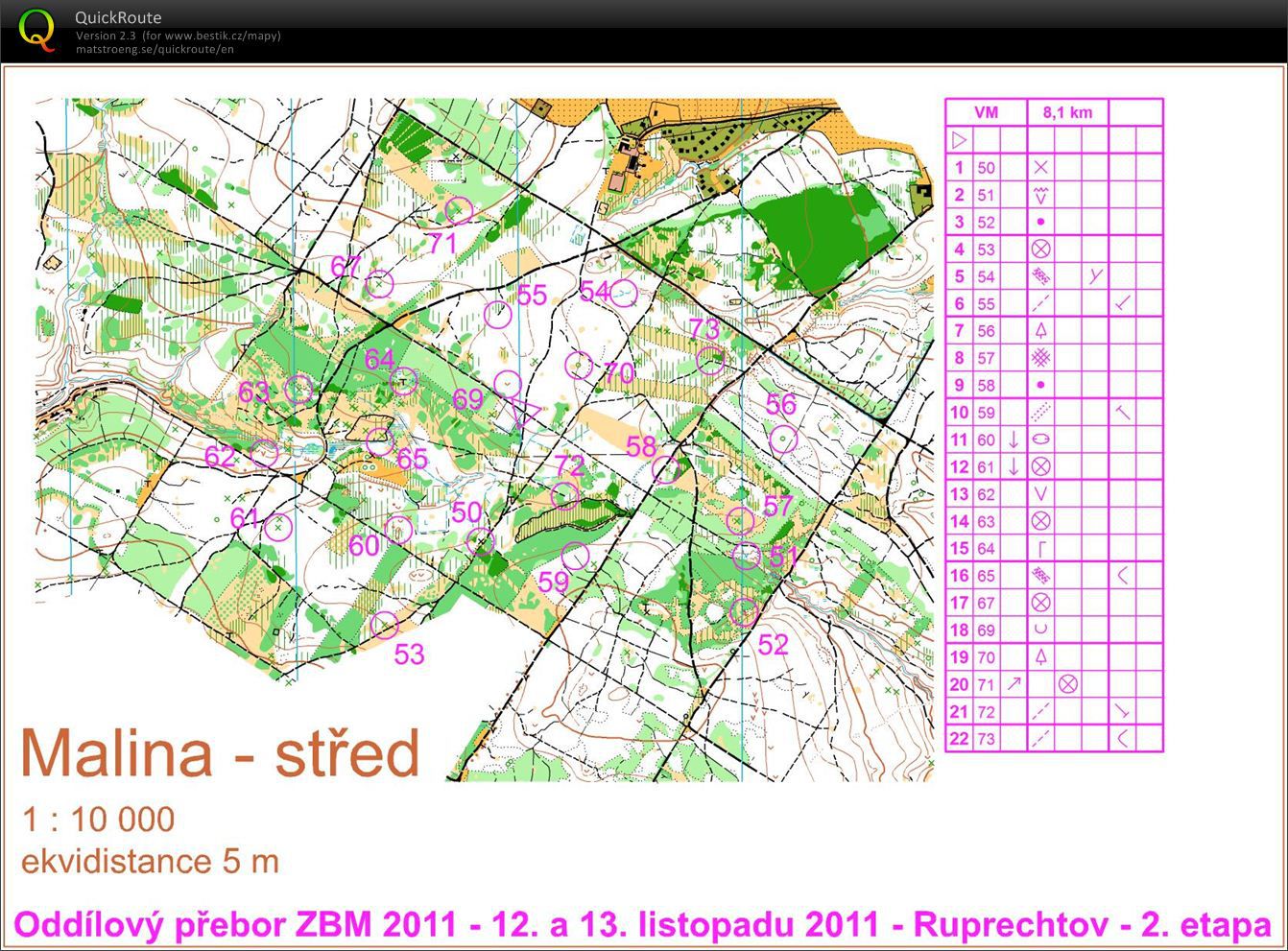
Task: Select the corner symbol in row 15 (code 64)
Action: pyautogui.click(x=1040, y=549)
